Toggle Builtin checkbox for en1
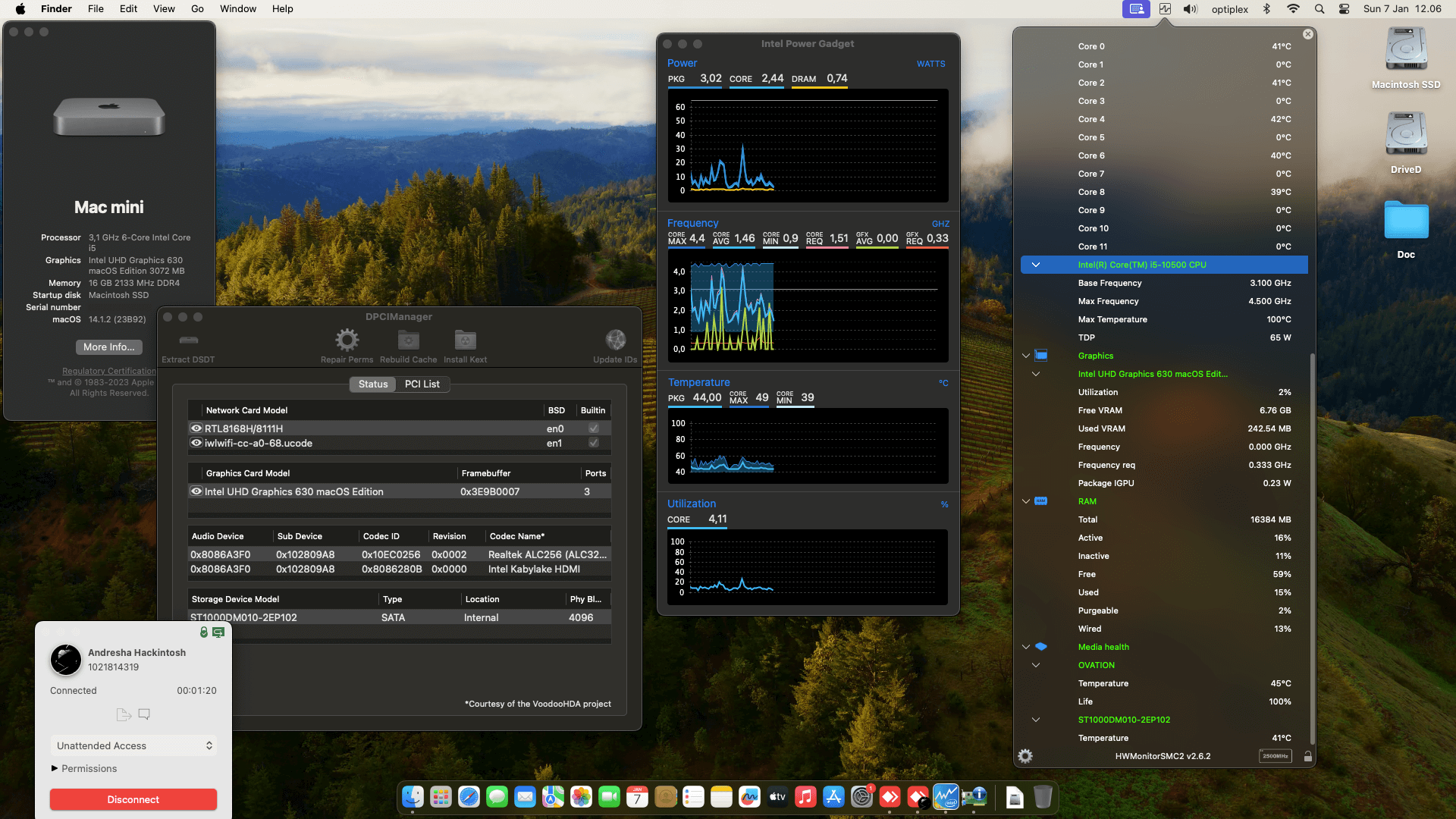Viewport: 1456px width, 819px height. tap(594, 443)
